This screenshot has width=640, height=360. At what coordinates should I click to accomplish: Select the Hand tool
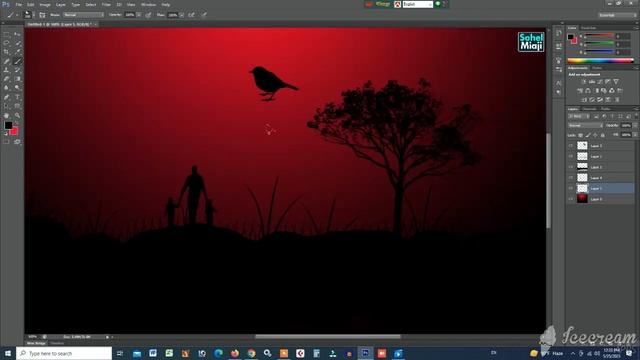7,116
